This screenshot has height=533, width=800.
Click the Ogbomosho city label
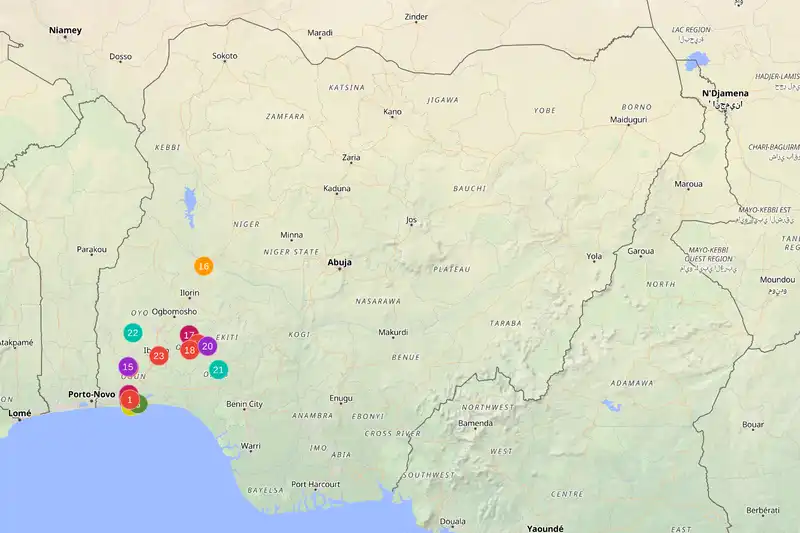(x=174, y=311)
